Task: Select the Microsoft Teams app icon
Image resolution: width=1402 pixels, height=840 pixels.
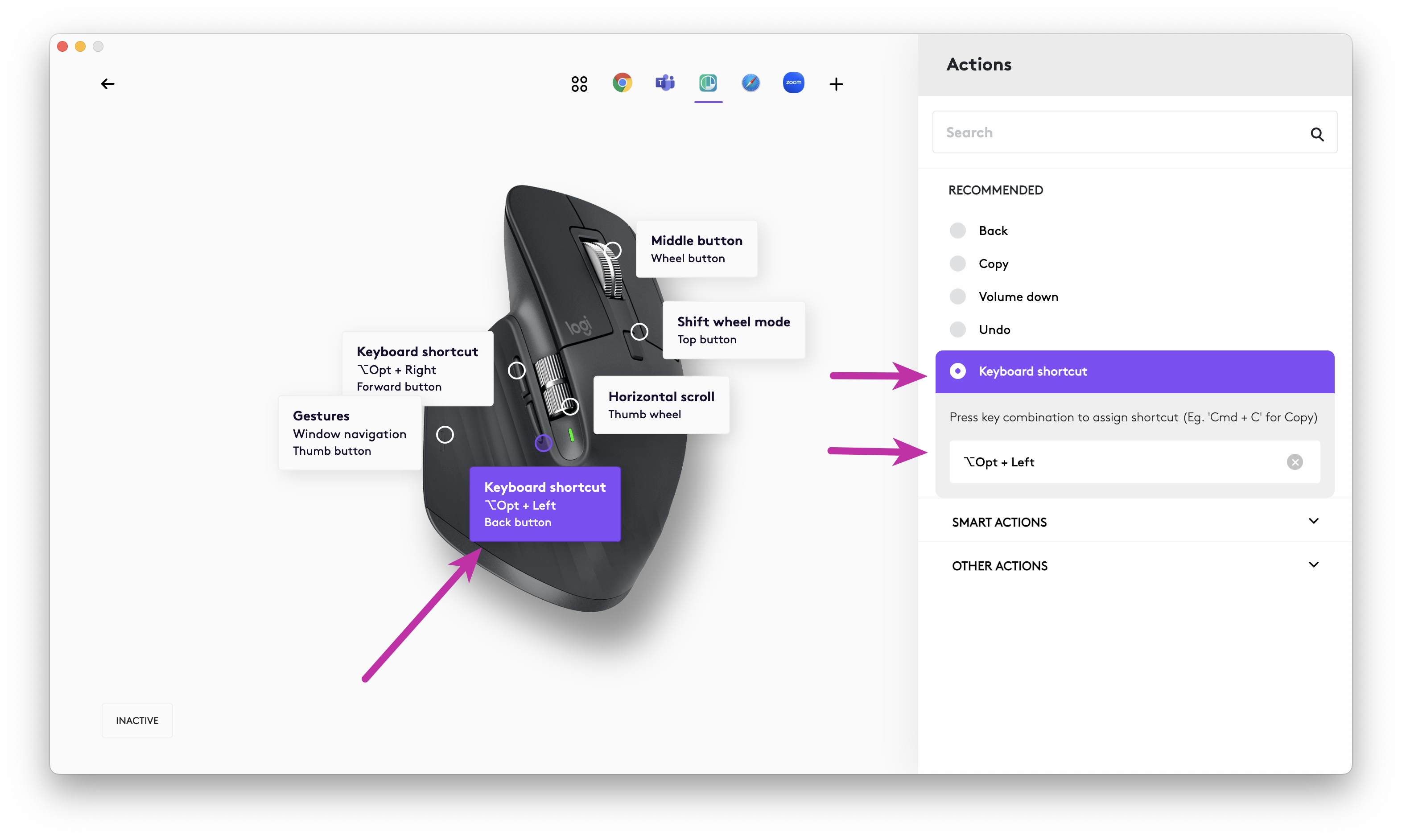Action: coord(665,84)
